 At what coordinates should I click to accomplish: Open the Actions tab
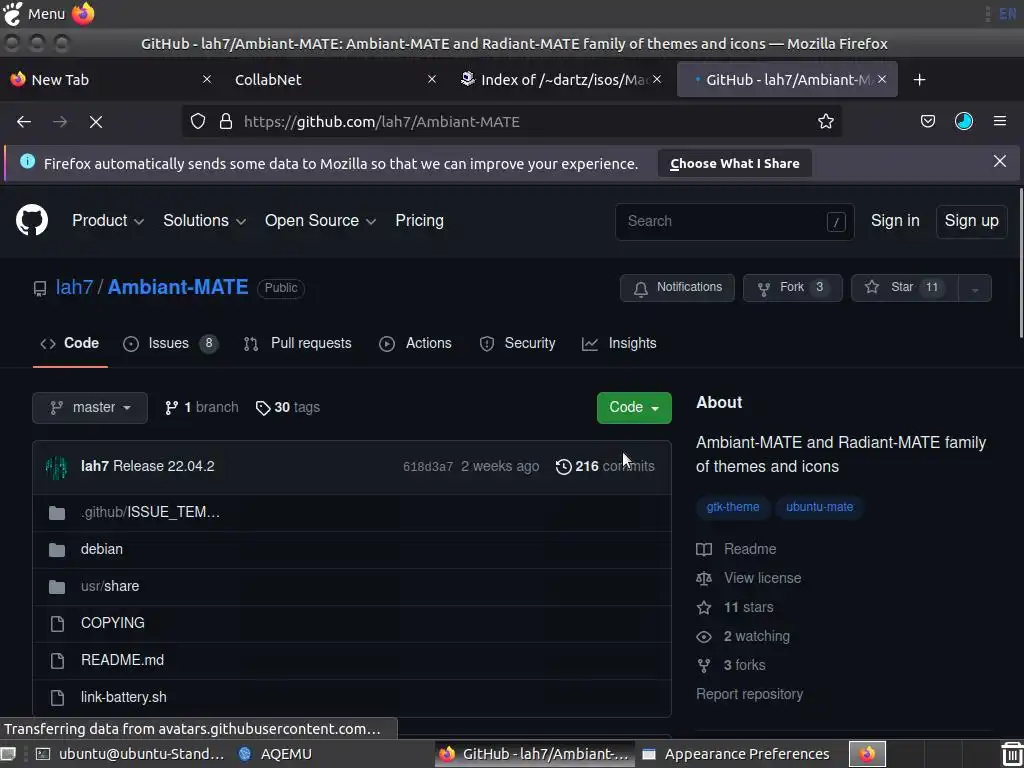(415, 344)
